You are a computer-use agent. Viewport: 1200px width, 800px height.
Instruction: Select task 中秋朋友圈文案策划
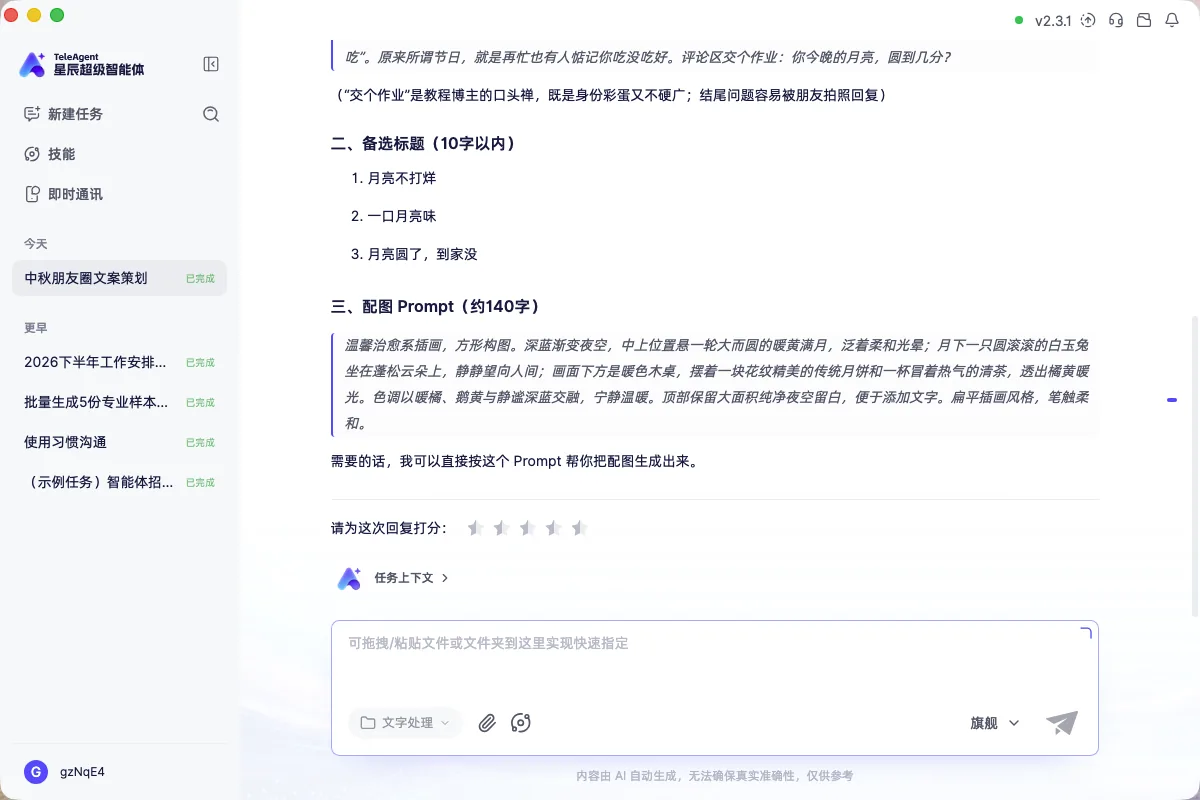pyautogui.click(x=119, y=278)
